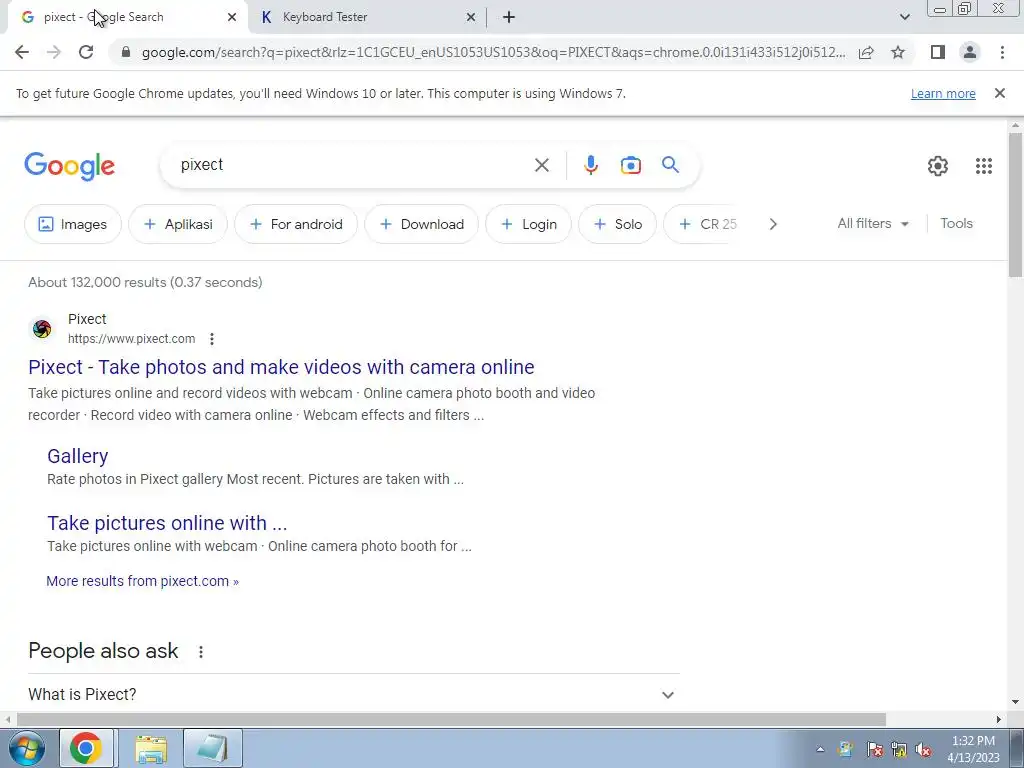
Task: Open the Windows Start button
Action: (26, 748)
